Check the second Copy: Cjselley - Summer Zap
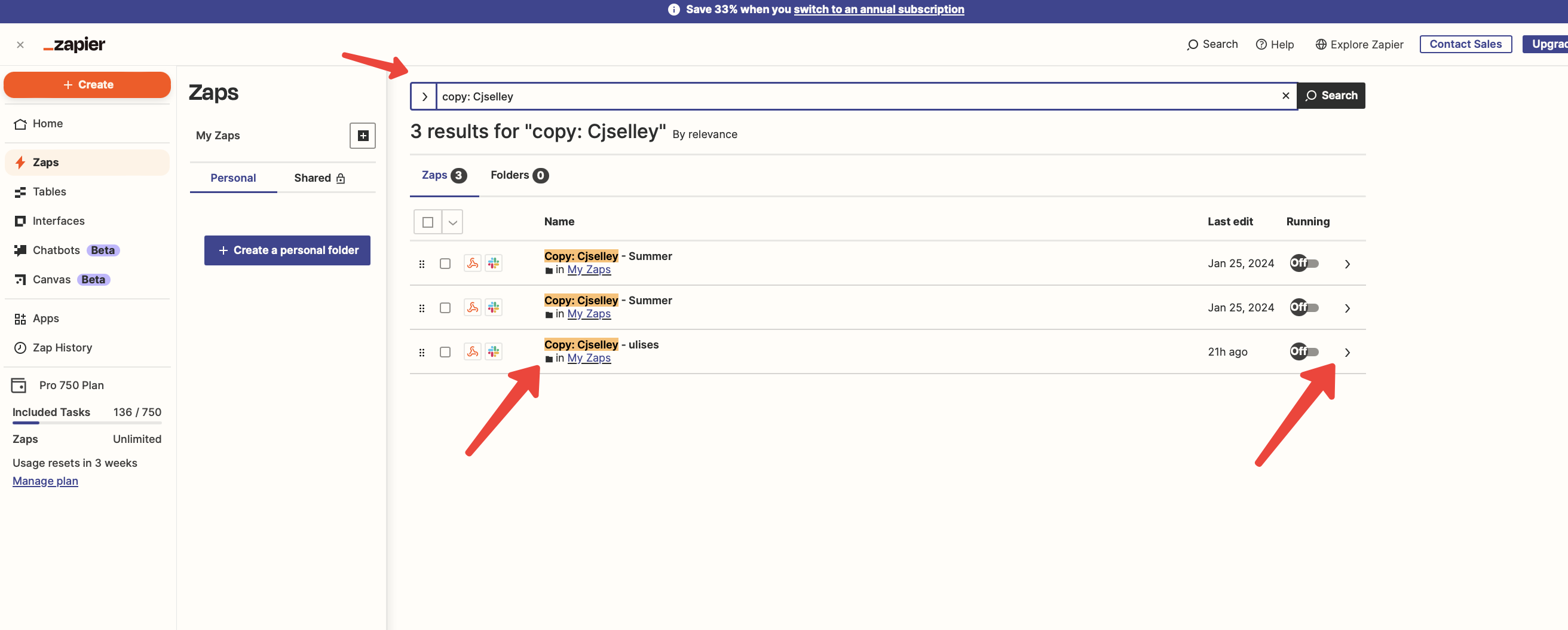The height and width of the screenshot is (630, 1568). click(446, 308)
